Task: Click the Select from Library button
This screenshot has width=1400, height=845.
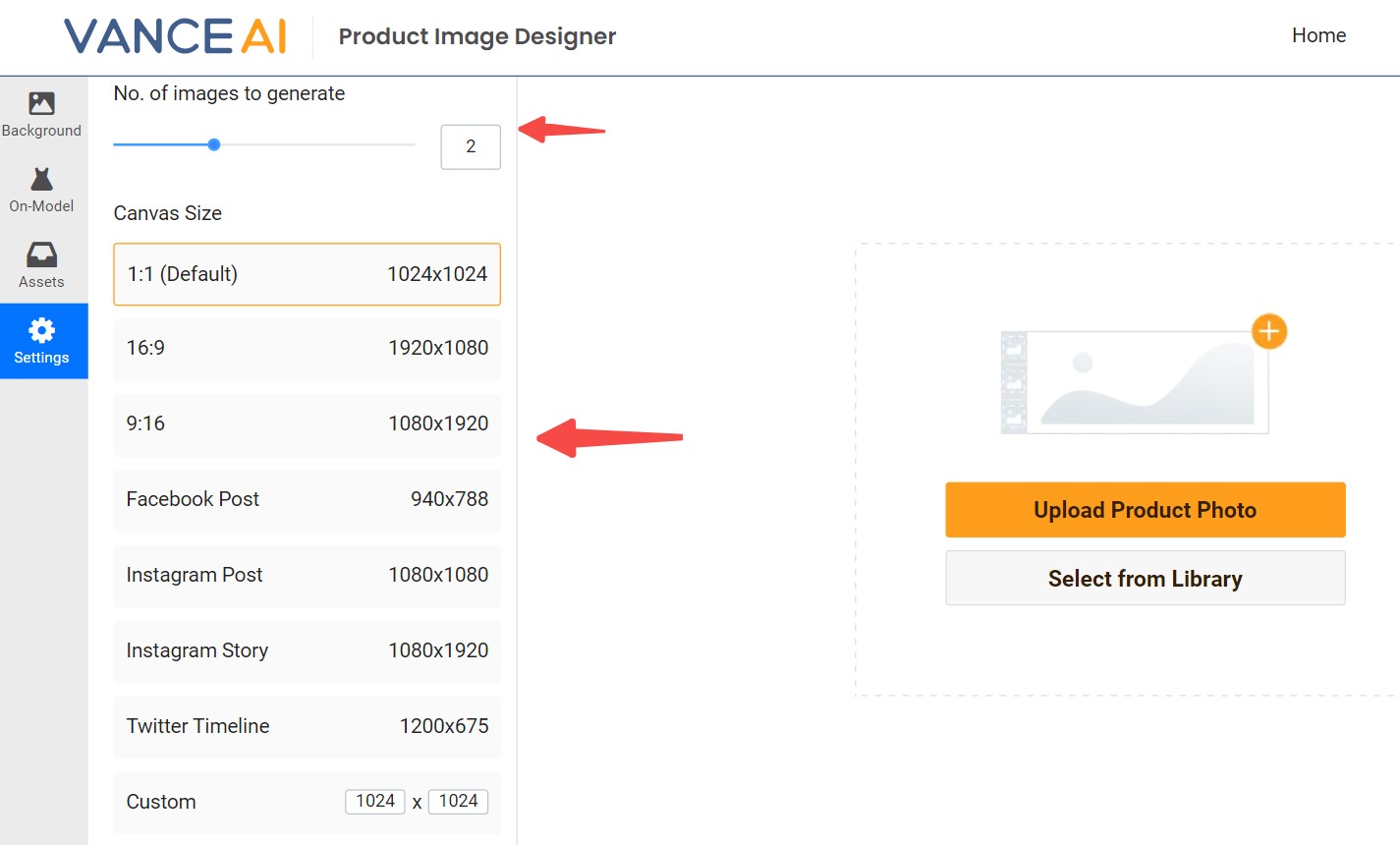Action: tap(1145, 579)
